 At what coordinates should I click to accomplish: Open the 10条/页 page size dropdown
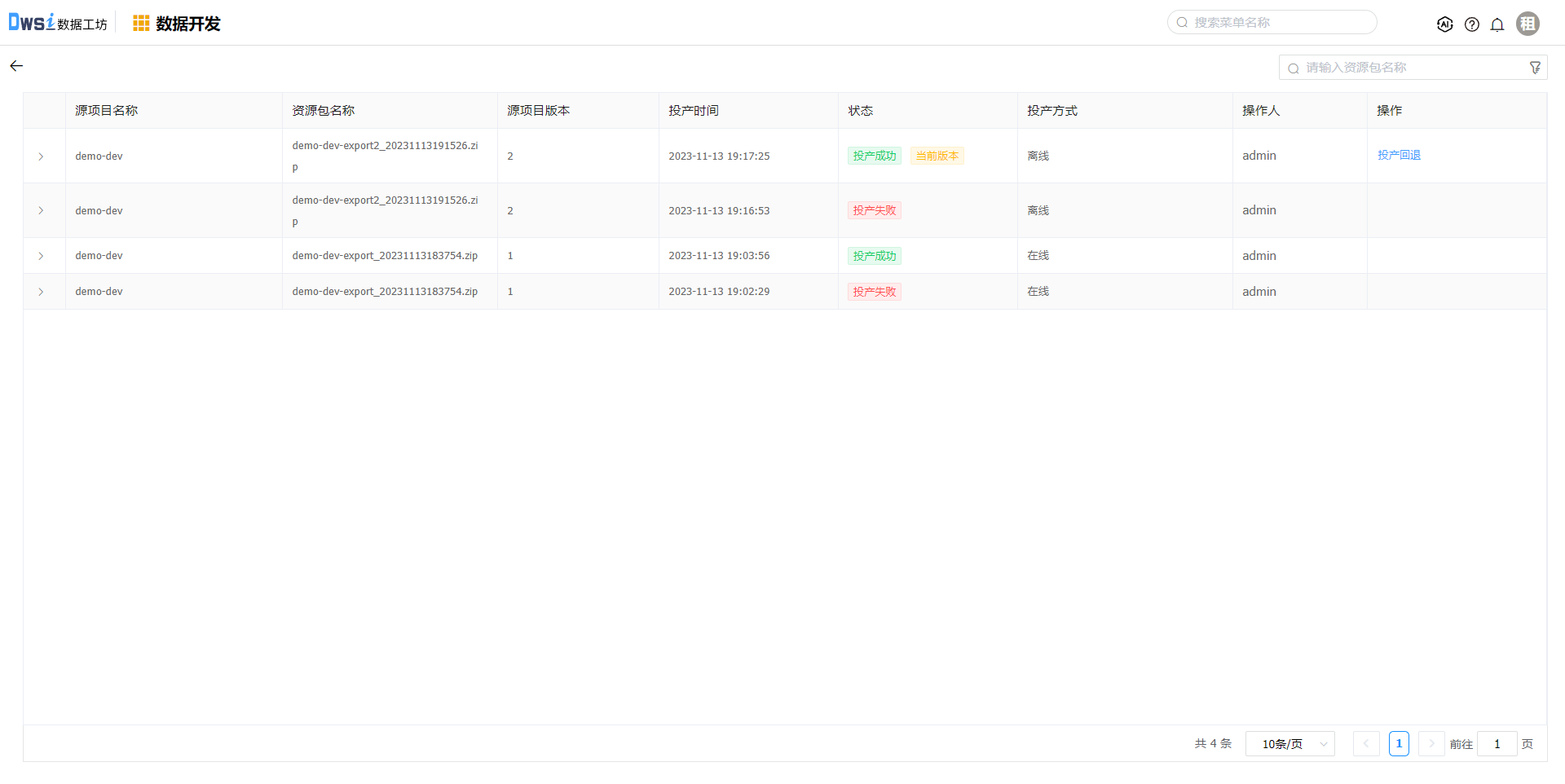[1289, 744]
